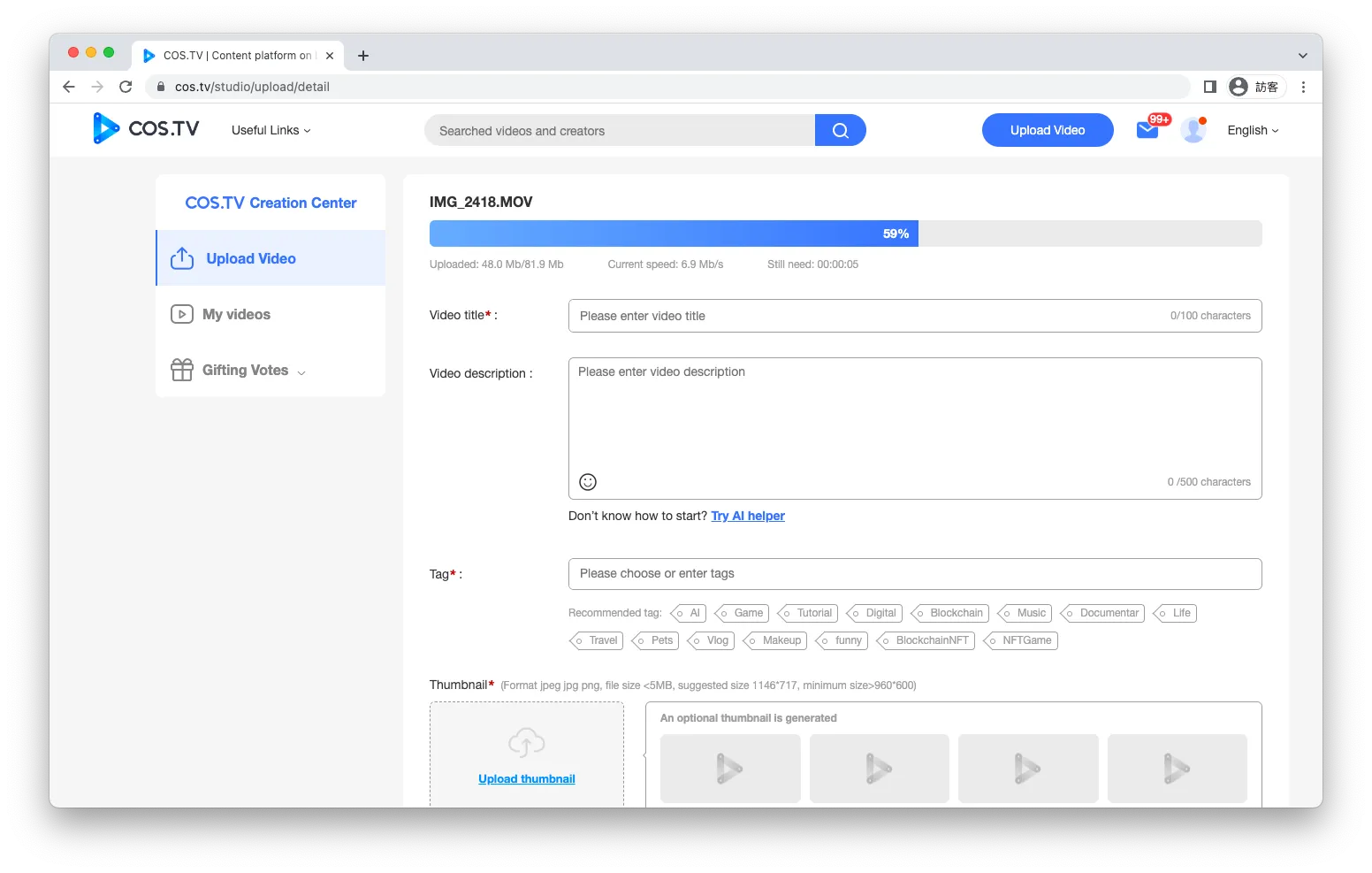The image size is (1372, 873).
Task: Click the search magnifier button
Action: (840, 130)
